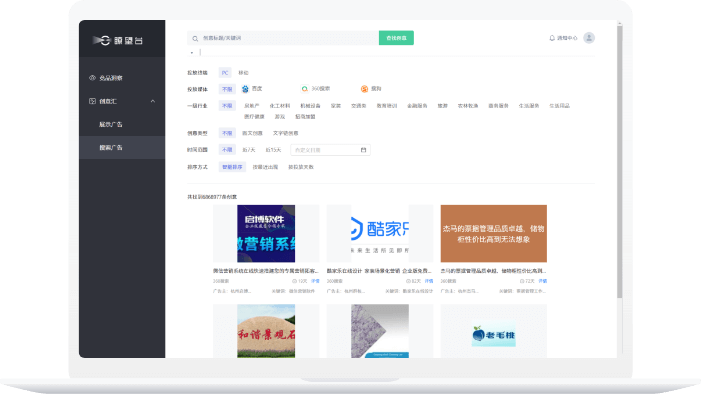The height and width of the screenshot is (394, 701).
Task: Open the 和谐景观石 ad thumbnail
Action: tap(266, 331)
